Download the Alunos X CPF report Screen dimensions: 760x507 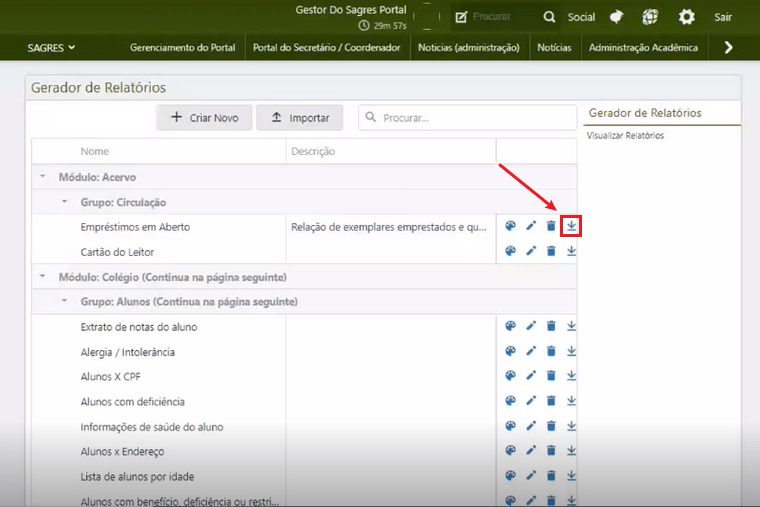571,376
